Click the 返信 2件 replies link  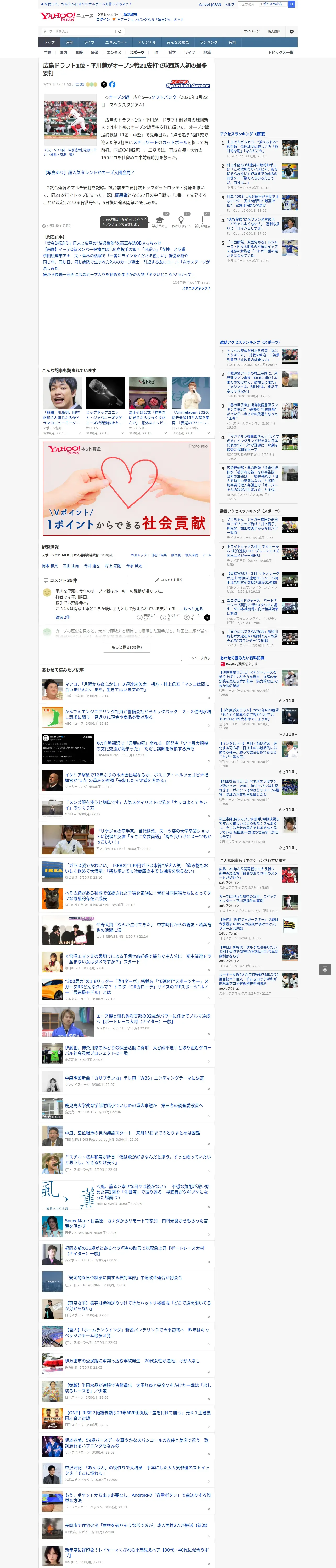[62, 617]
